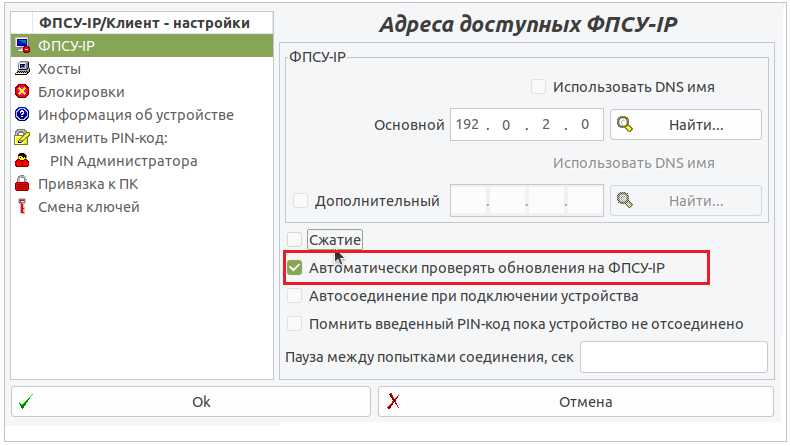Toggle Помнить введенный PIN-код checkbox
Image resolution: width=790 pixels, height=446 pixels.
click(x=295, y=324)
